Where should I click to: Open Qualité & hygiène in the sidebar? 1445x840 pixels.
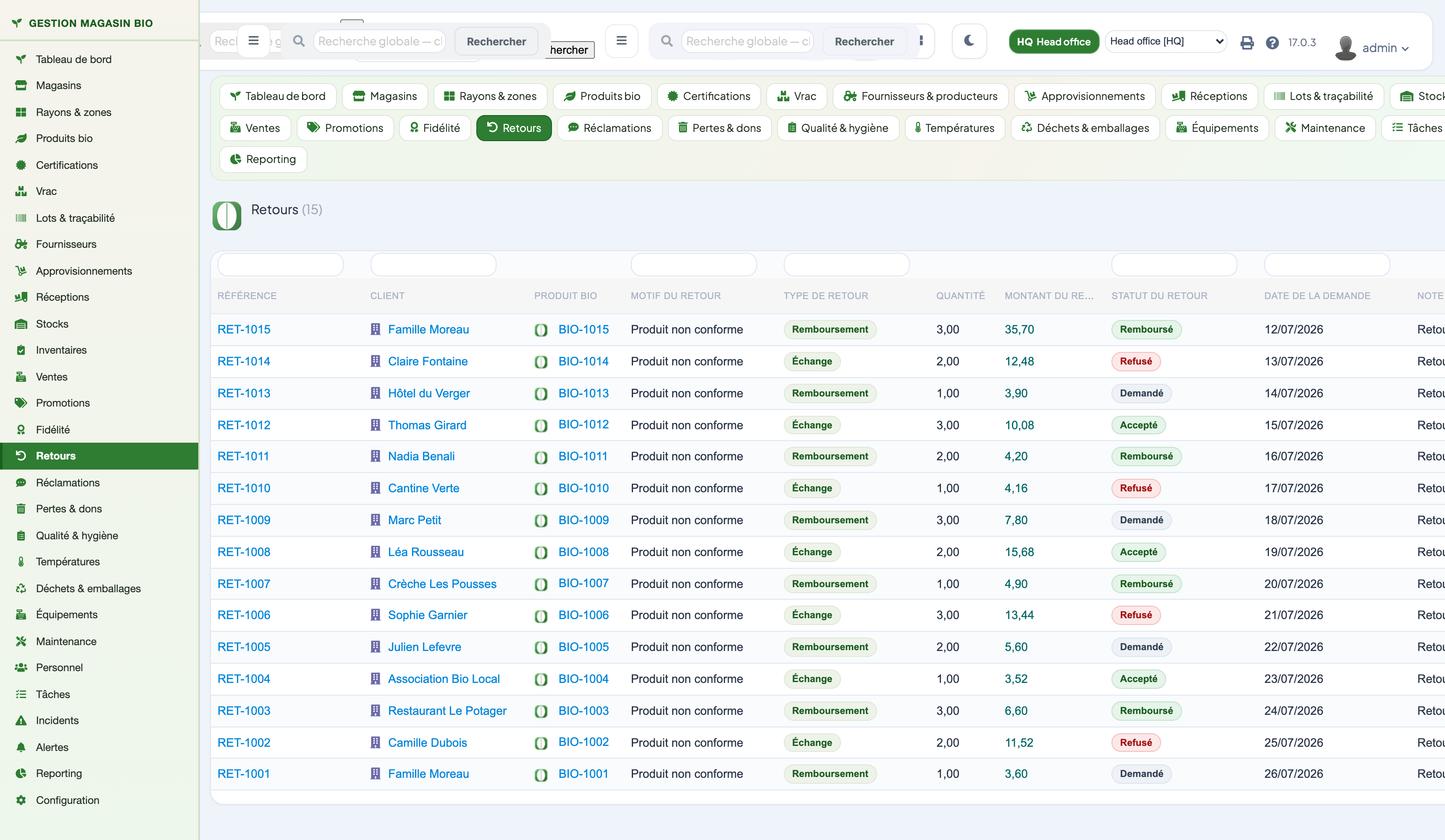(99, 536)
